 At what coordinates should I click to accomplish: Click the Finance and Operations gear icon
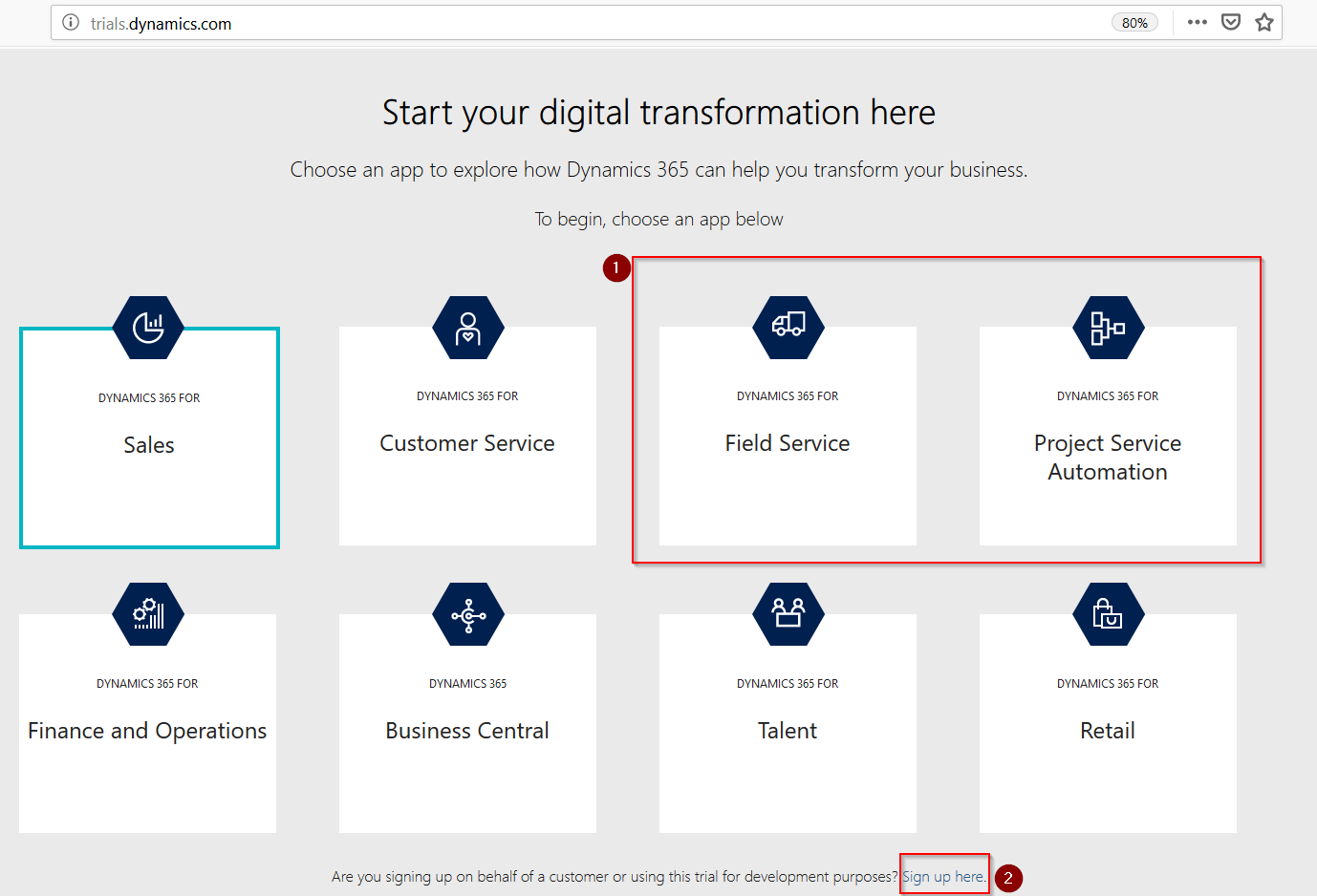[x=148, y=614]
